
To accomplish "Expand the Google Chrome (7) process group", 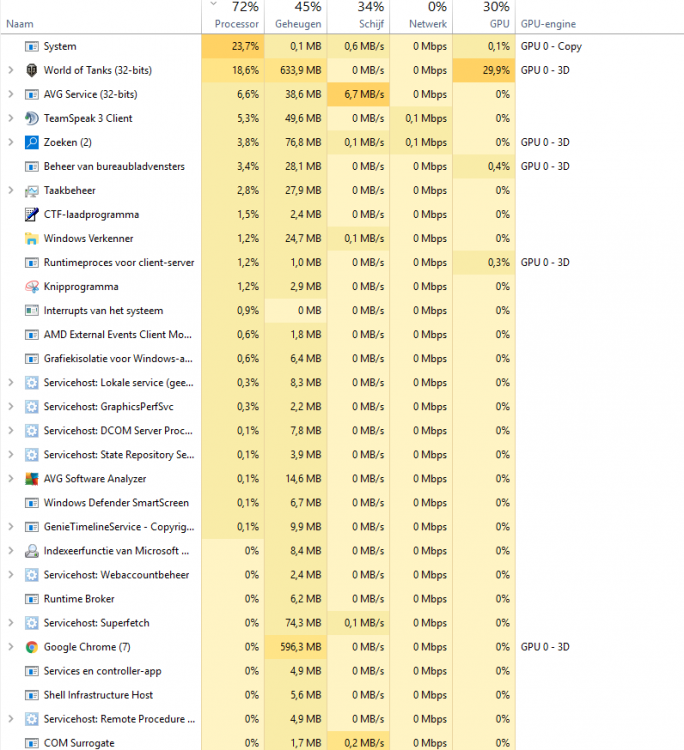I will [10, 647].
